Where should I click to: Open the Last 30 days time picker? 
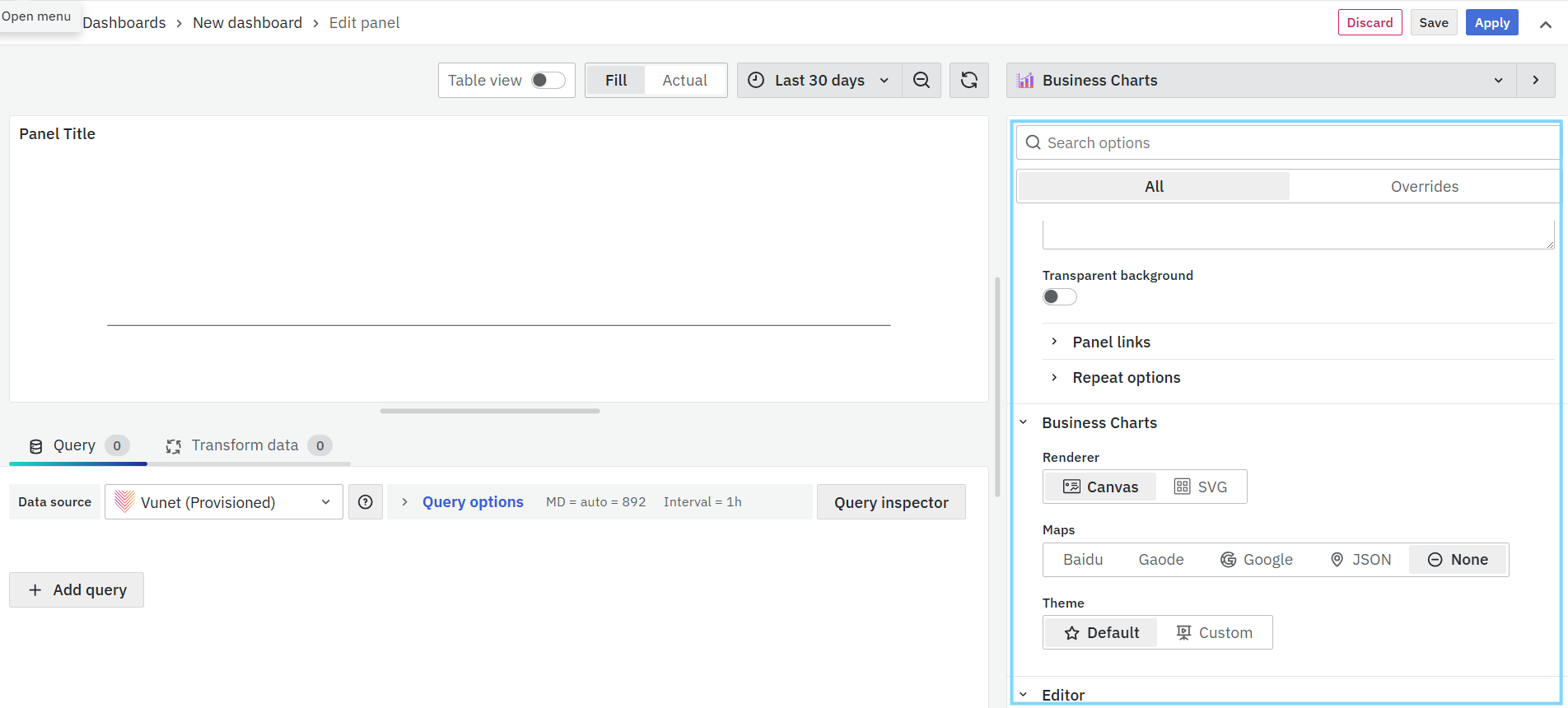click(x=819, y=81)
